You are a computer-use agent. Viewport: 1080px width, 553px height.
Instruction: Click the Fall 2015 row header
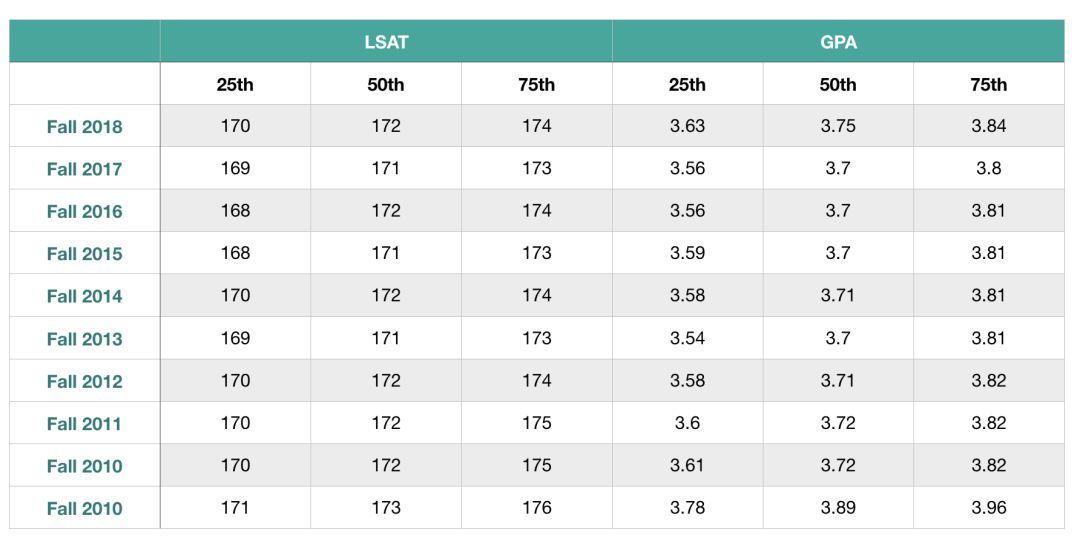(x=85, y=254)
